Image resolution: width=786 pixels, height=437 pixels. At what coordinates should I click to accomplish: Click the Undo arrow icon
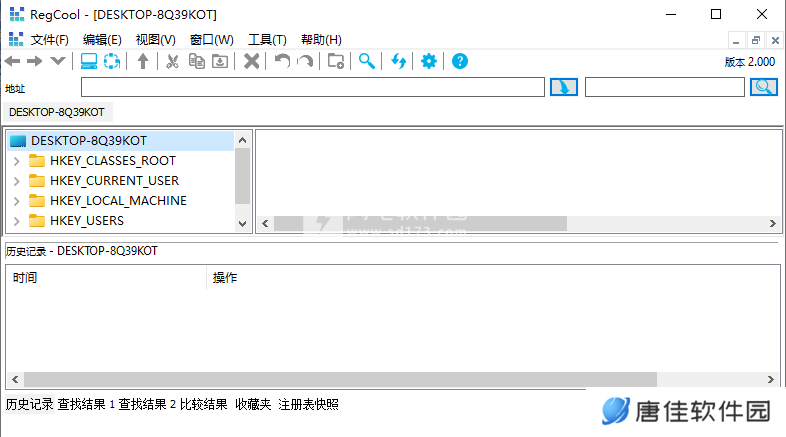(282, 61)
